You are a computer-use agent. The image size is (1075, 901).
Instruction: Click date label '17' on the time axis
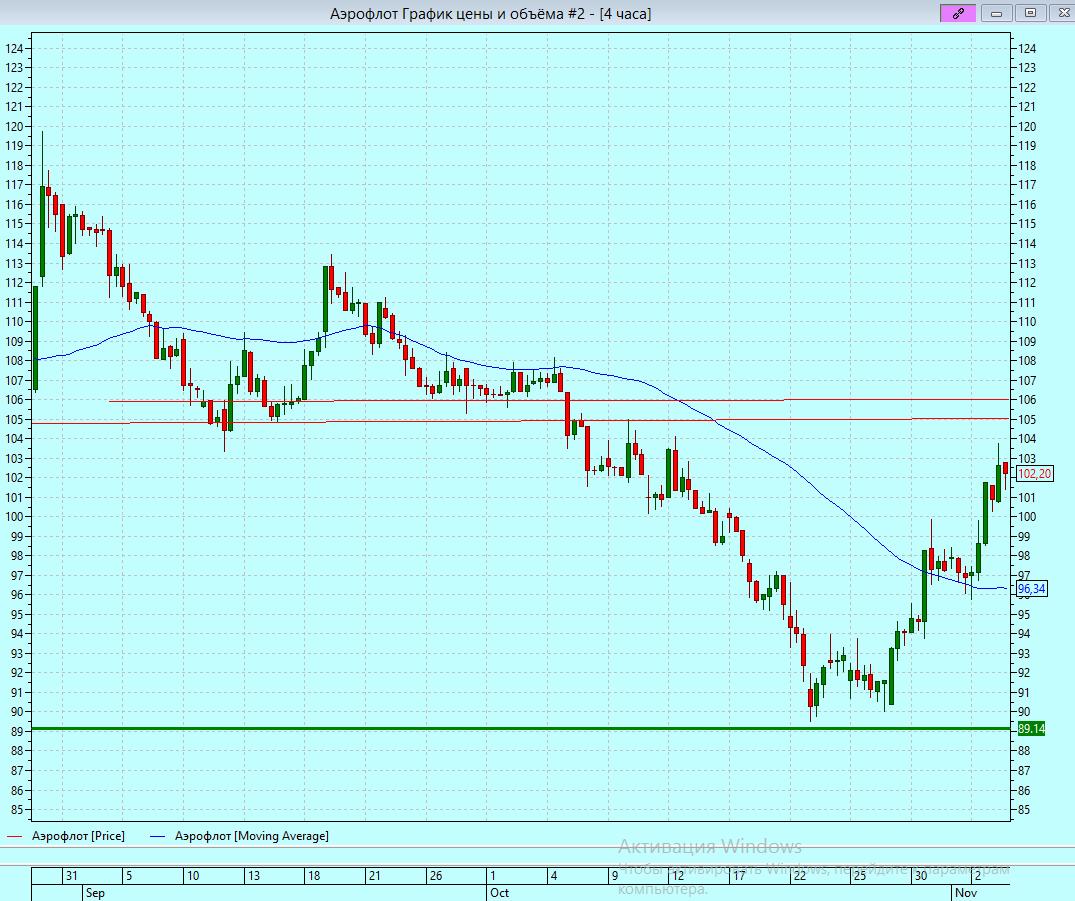[738, 876]
